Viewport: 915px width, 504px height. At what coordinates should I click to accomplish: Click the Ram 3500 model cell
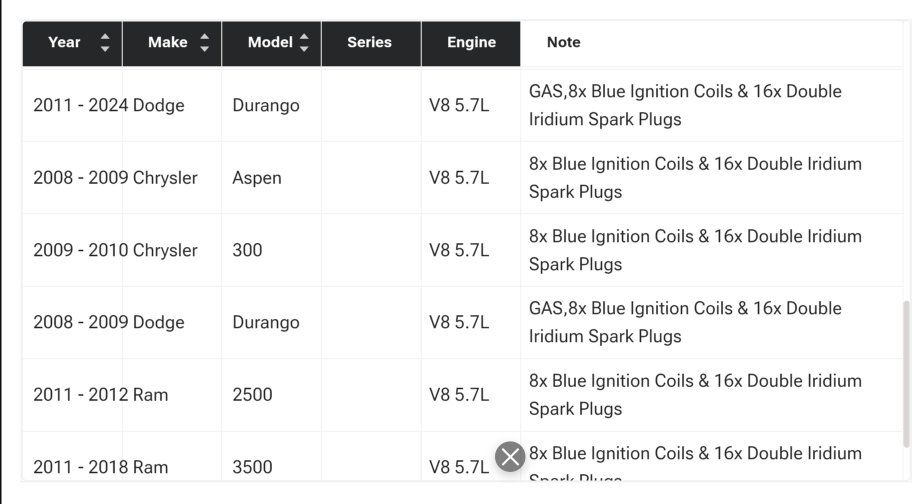point(252,467)
